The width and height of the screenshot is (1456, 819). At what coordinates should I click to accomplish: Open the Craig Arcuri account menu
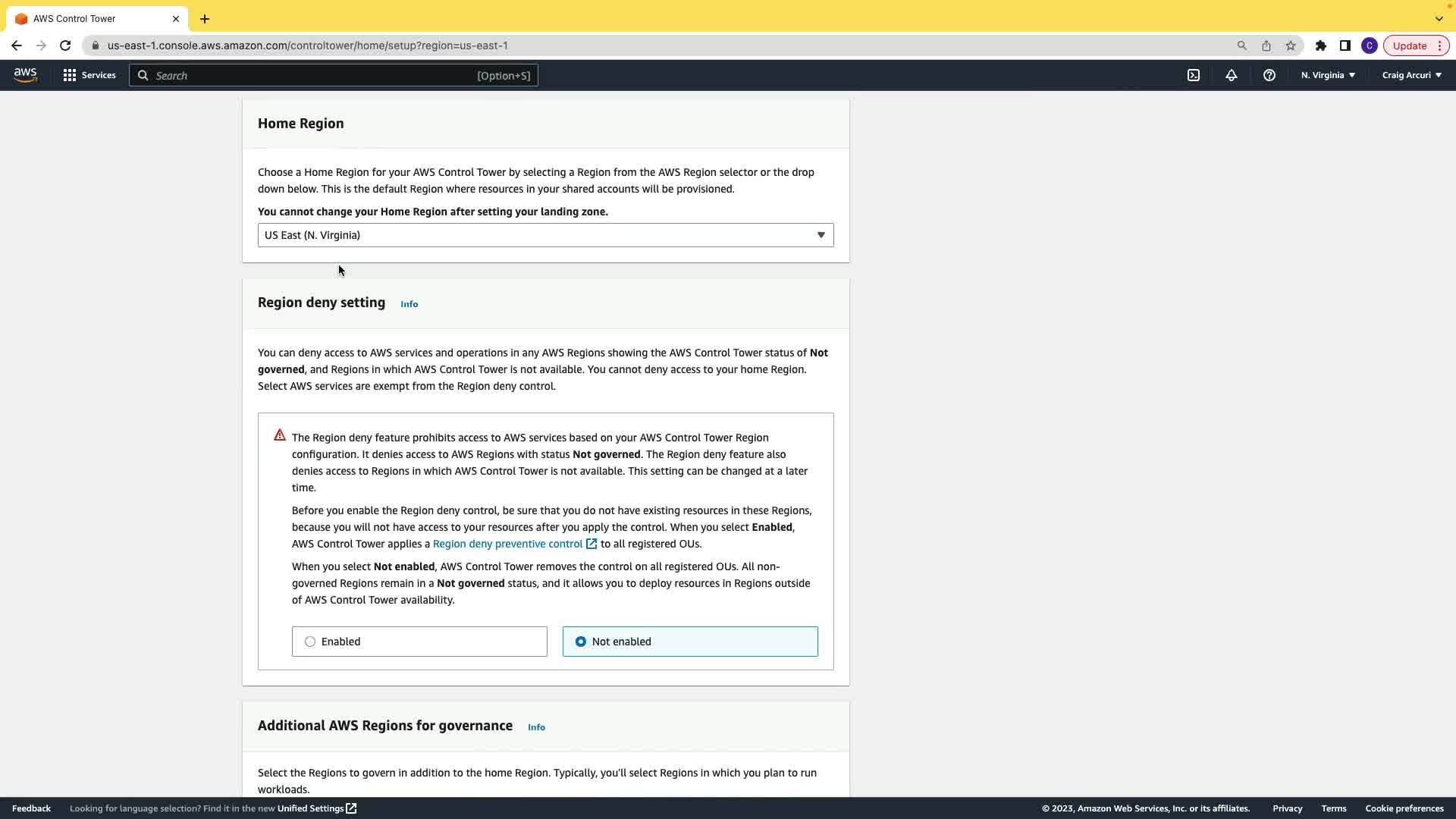(1411, 75)
